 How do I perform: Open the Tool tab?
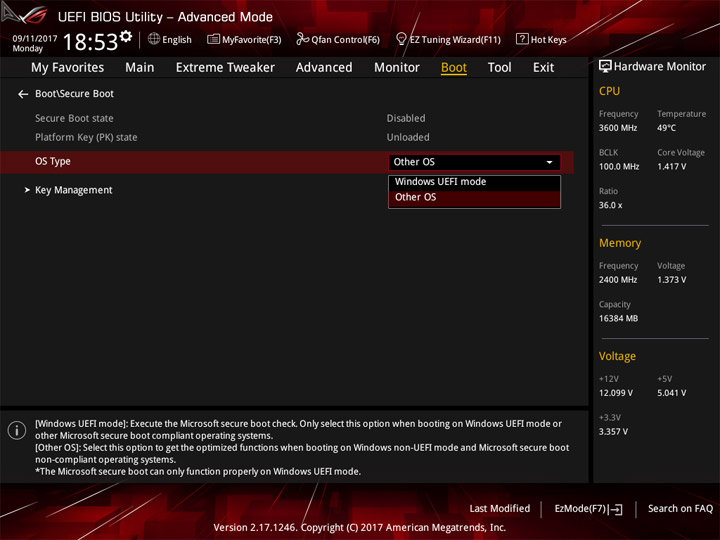(x=499, y=68)
